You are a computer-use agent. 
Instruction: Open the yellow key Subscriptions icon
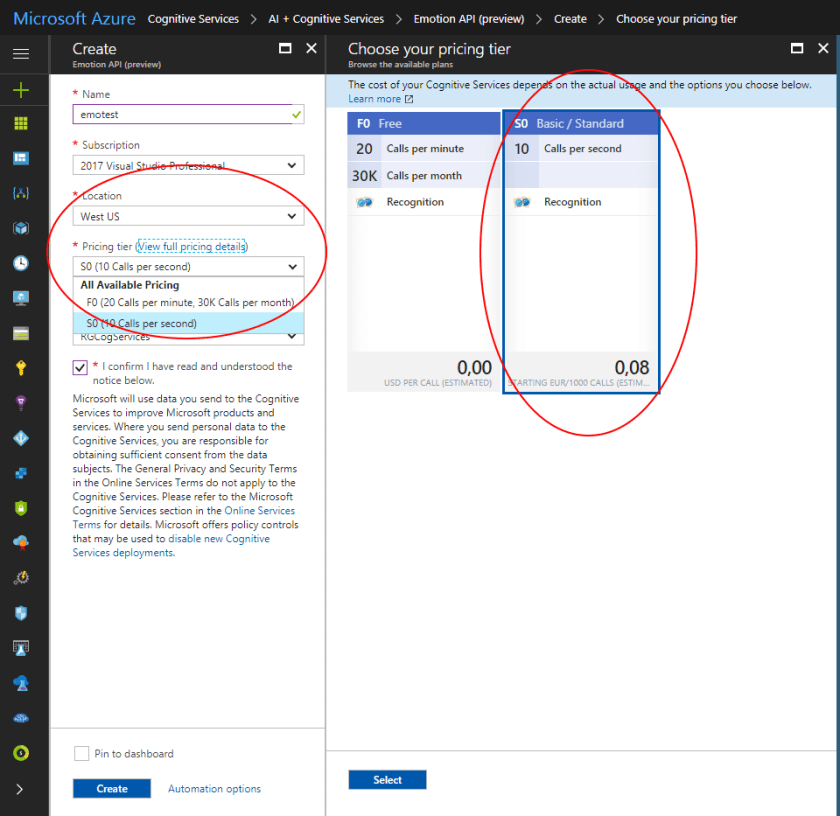21,368
